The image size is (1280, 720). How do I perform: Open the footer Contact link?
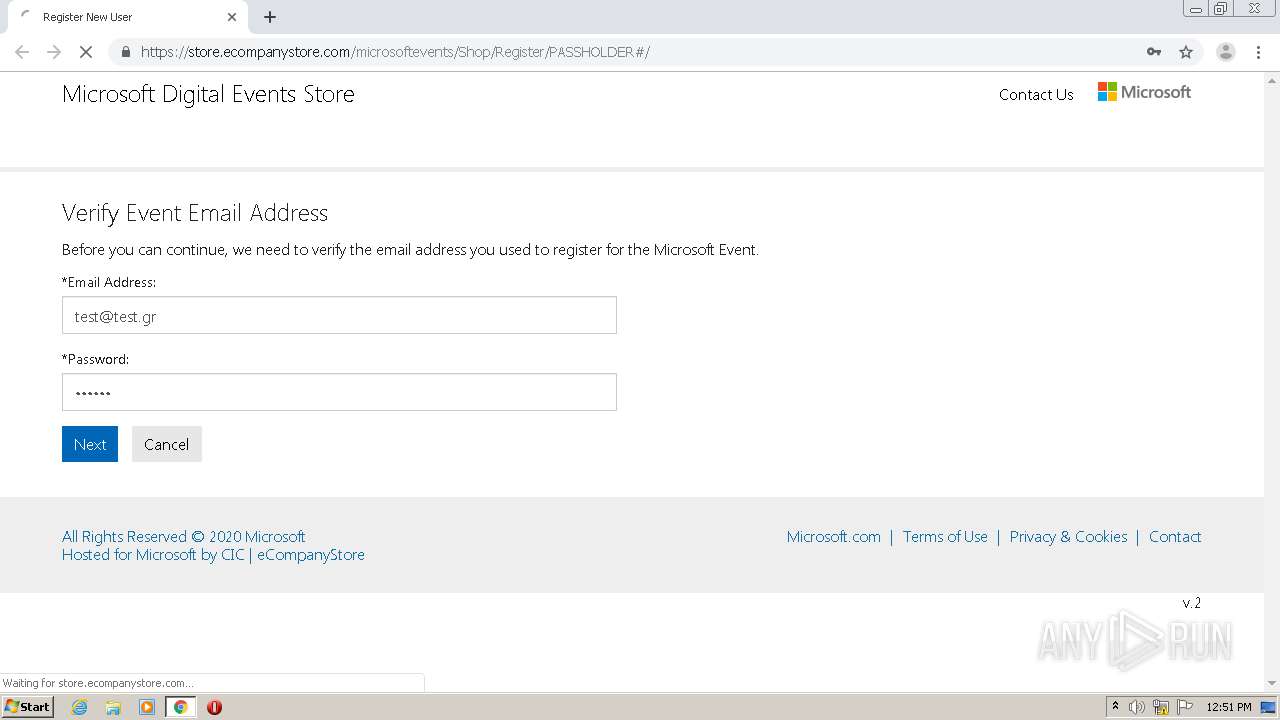click(1175, 537)
